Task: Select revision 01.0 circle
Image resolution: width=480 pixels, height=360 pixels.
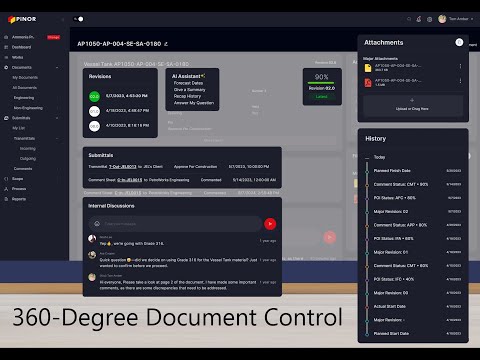Action: 94,111
